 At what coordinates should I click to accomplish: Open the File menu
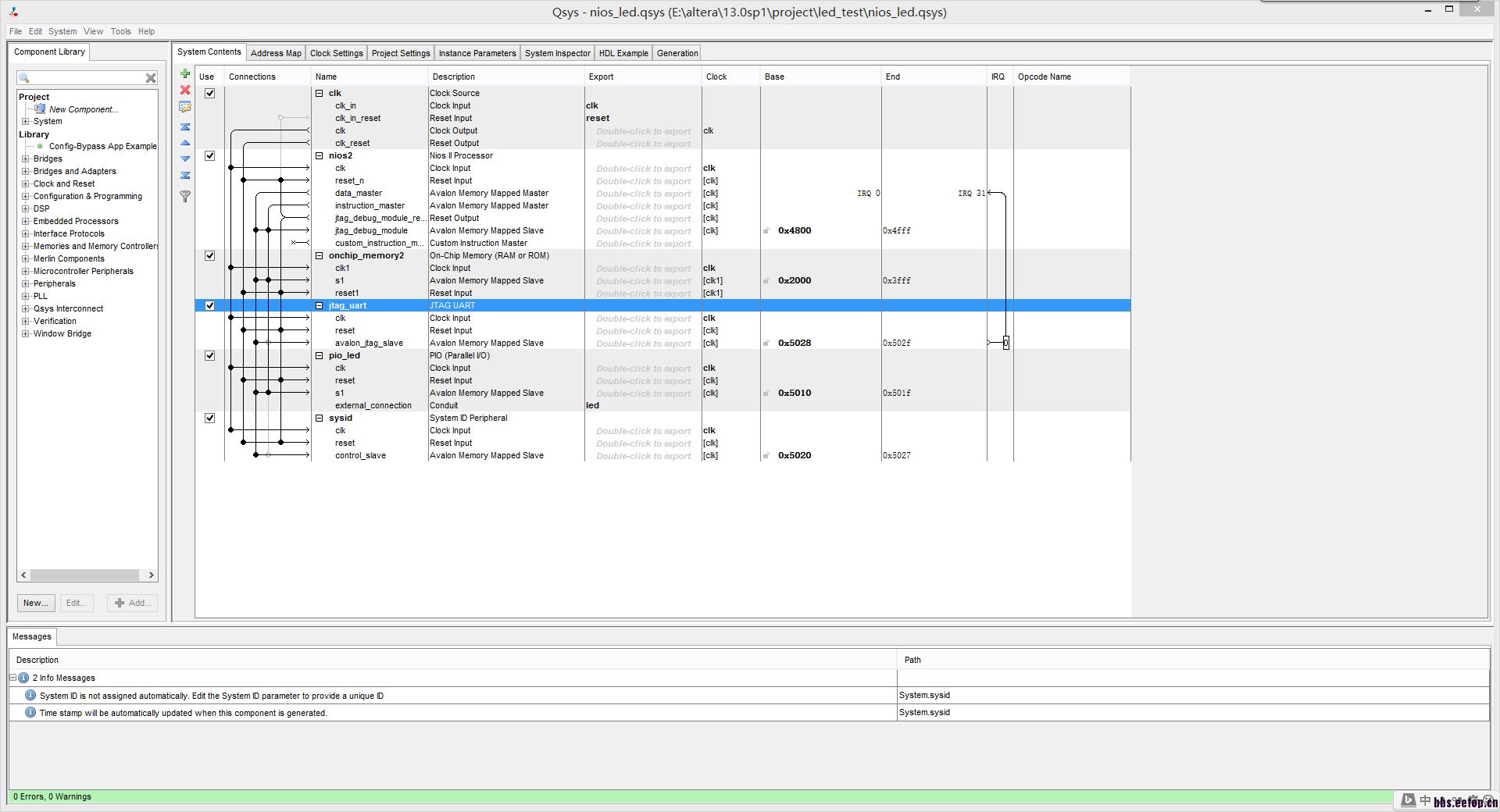(x=16, y=31)
